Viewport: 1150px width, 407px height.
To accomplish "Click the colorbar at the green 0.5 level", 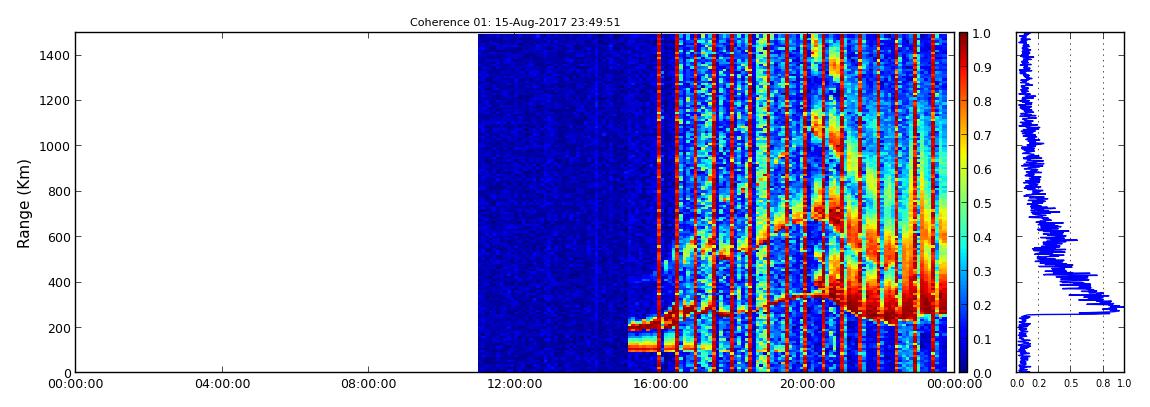I will pyautogui.click(x=963, y=203).
